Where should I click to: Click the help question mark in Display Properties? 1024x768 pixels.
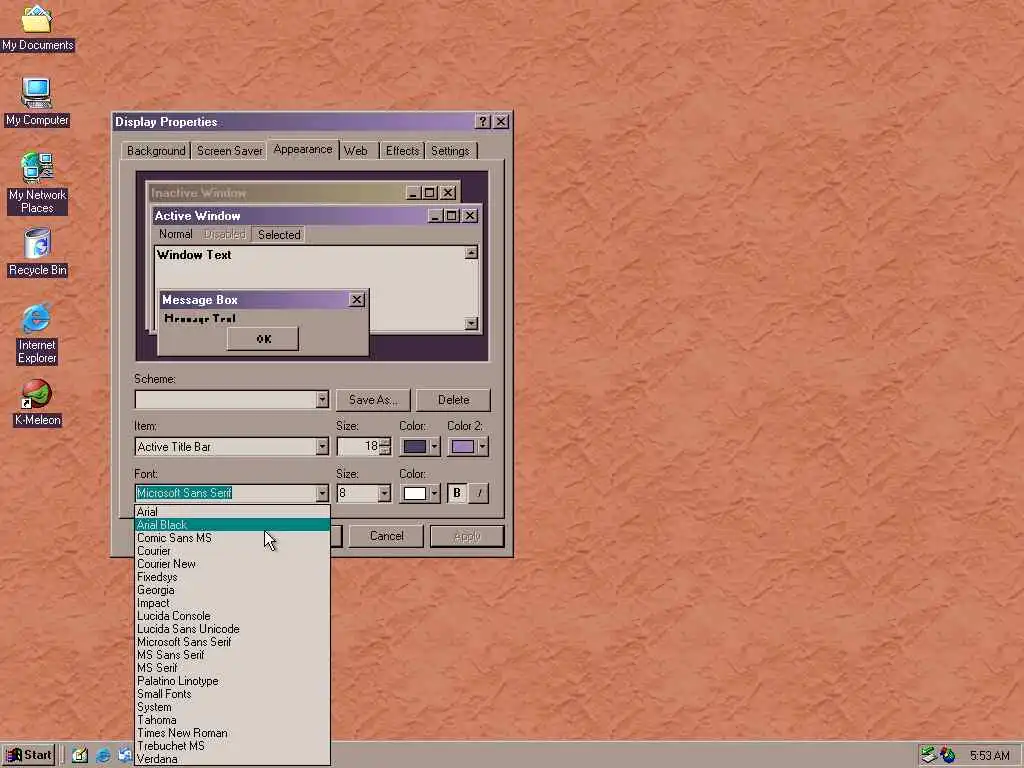(483, 121)
